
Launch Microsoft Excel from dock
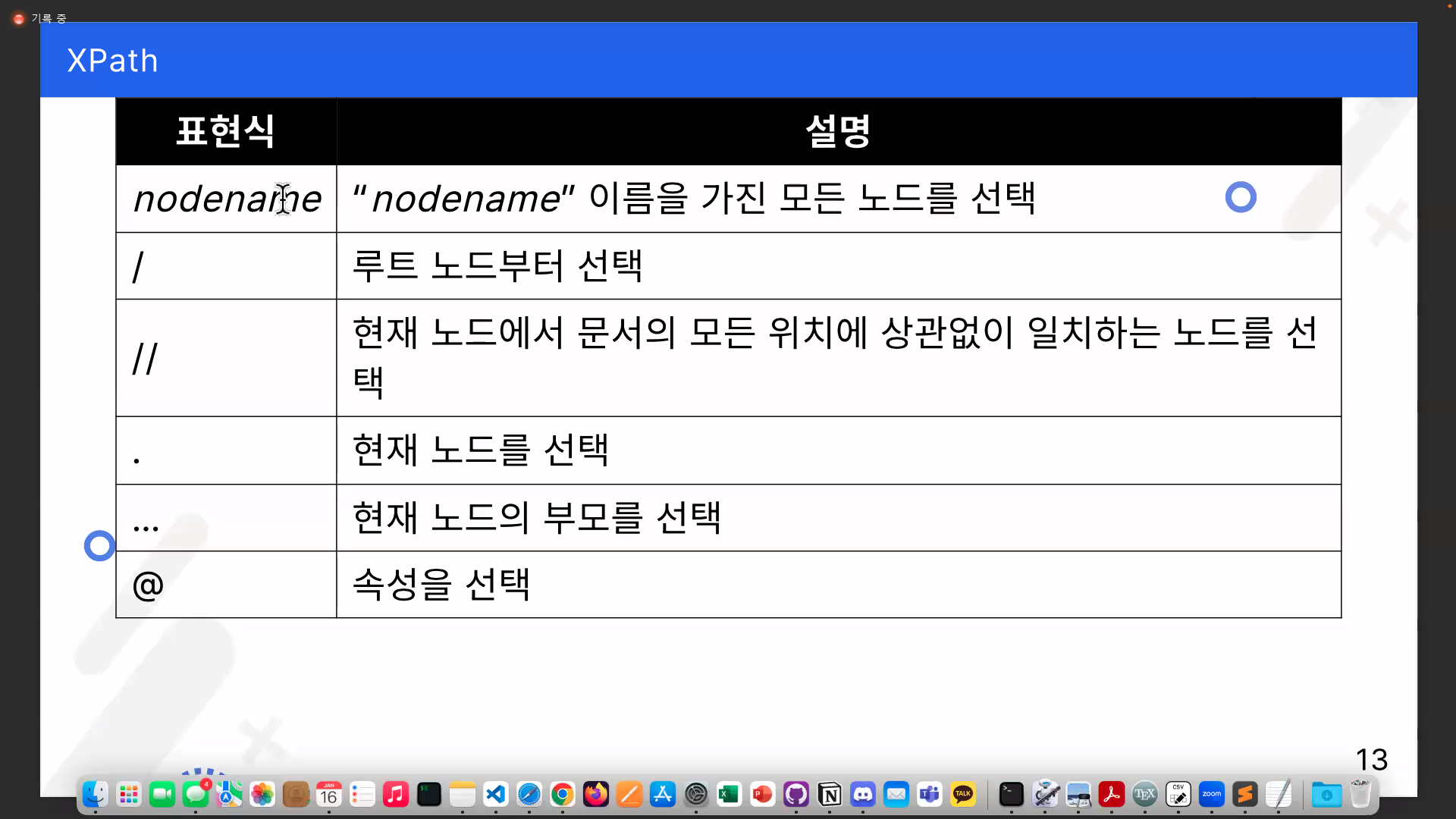tap(729, 794)
